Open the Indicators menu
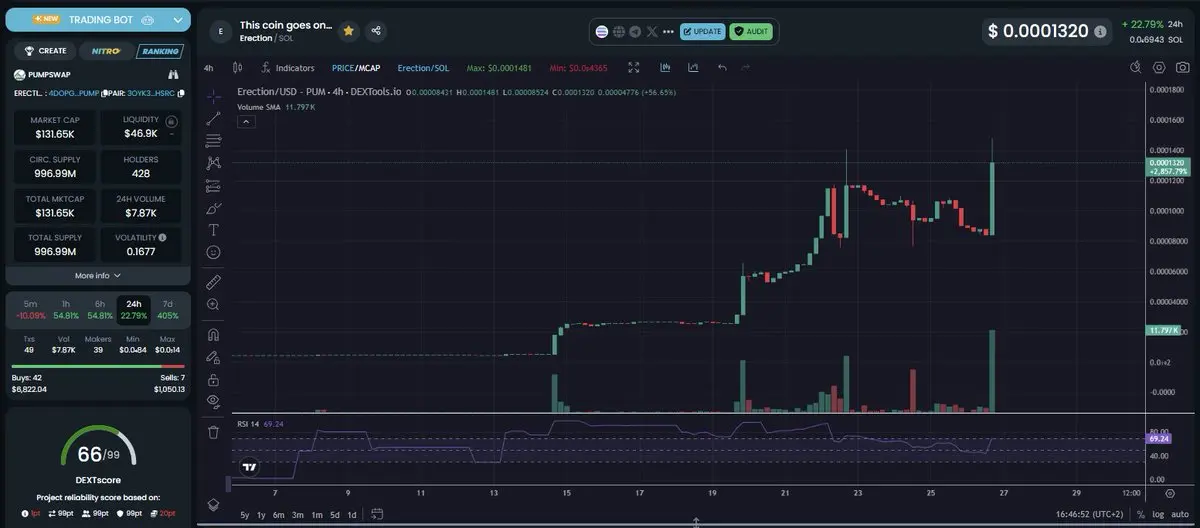The width and height of the screenshot is (1200, 528). click(287, 68)
